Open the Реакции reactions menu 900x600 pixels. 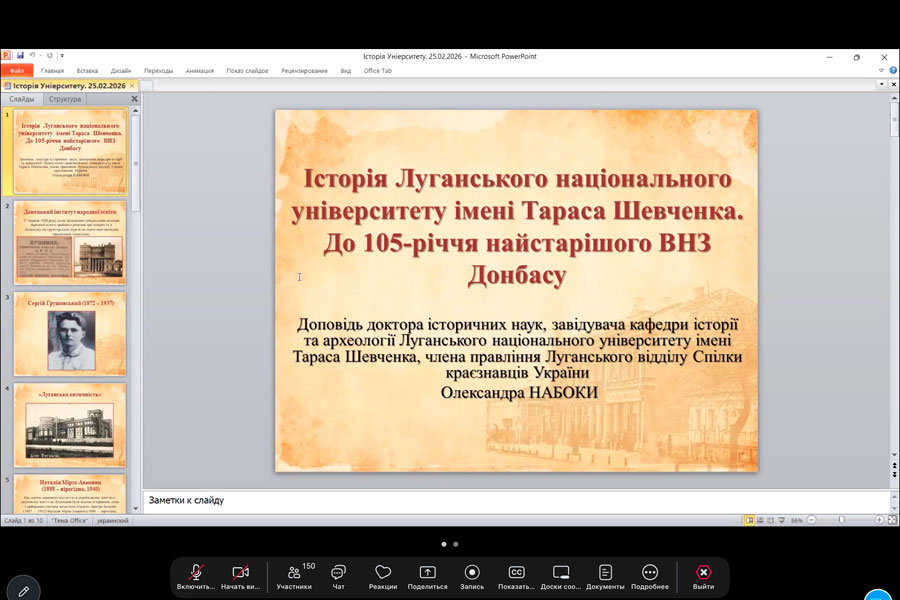382,573
